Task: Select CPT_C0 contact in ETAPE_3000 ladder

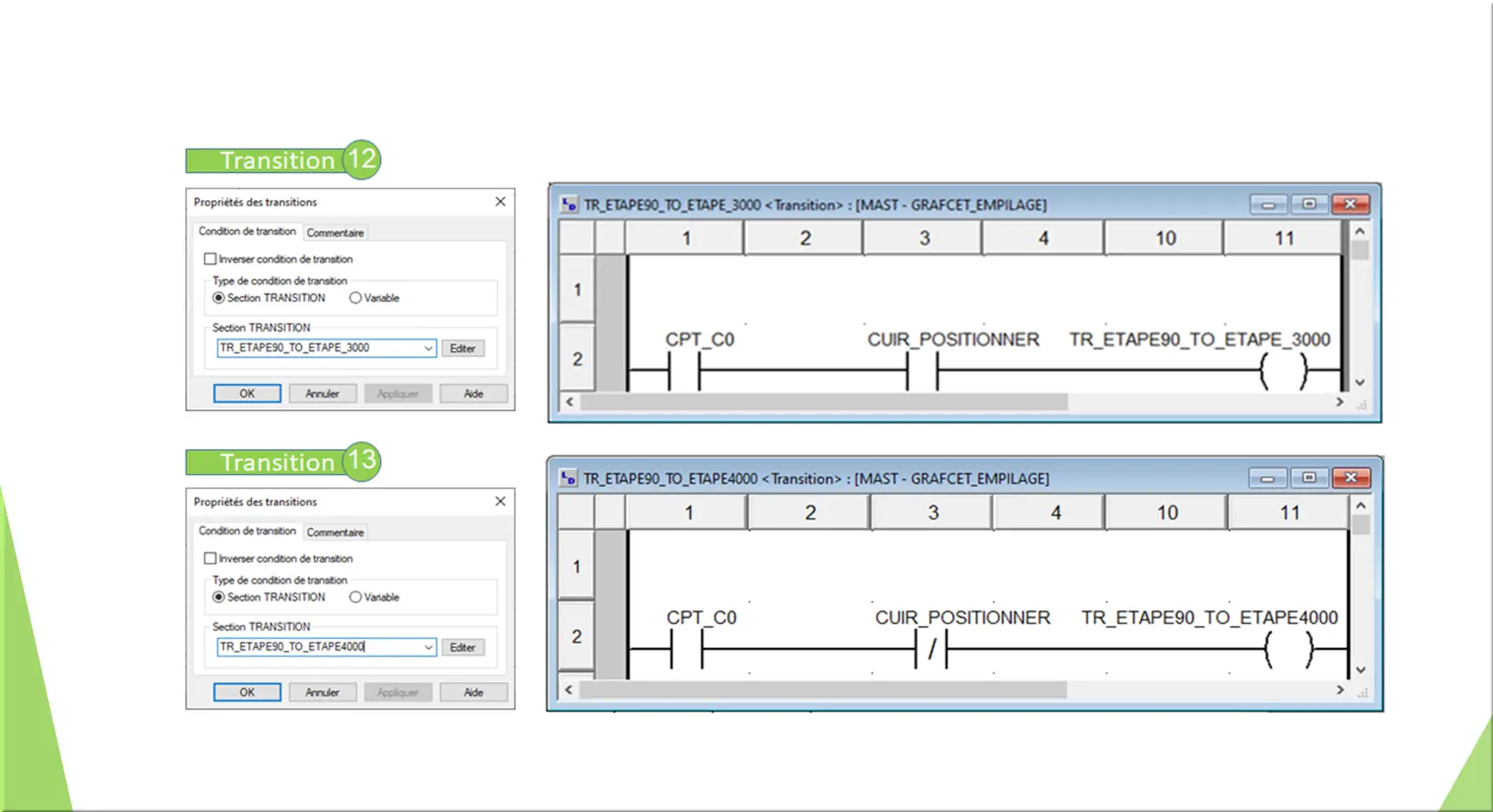Action: click(684, 371)
